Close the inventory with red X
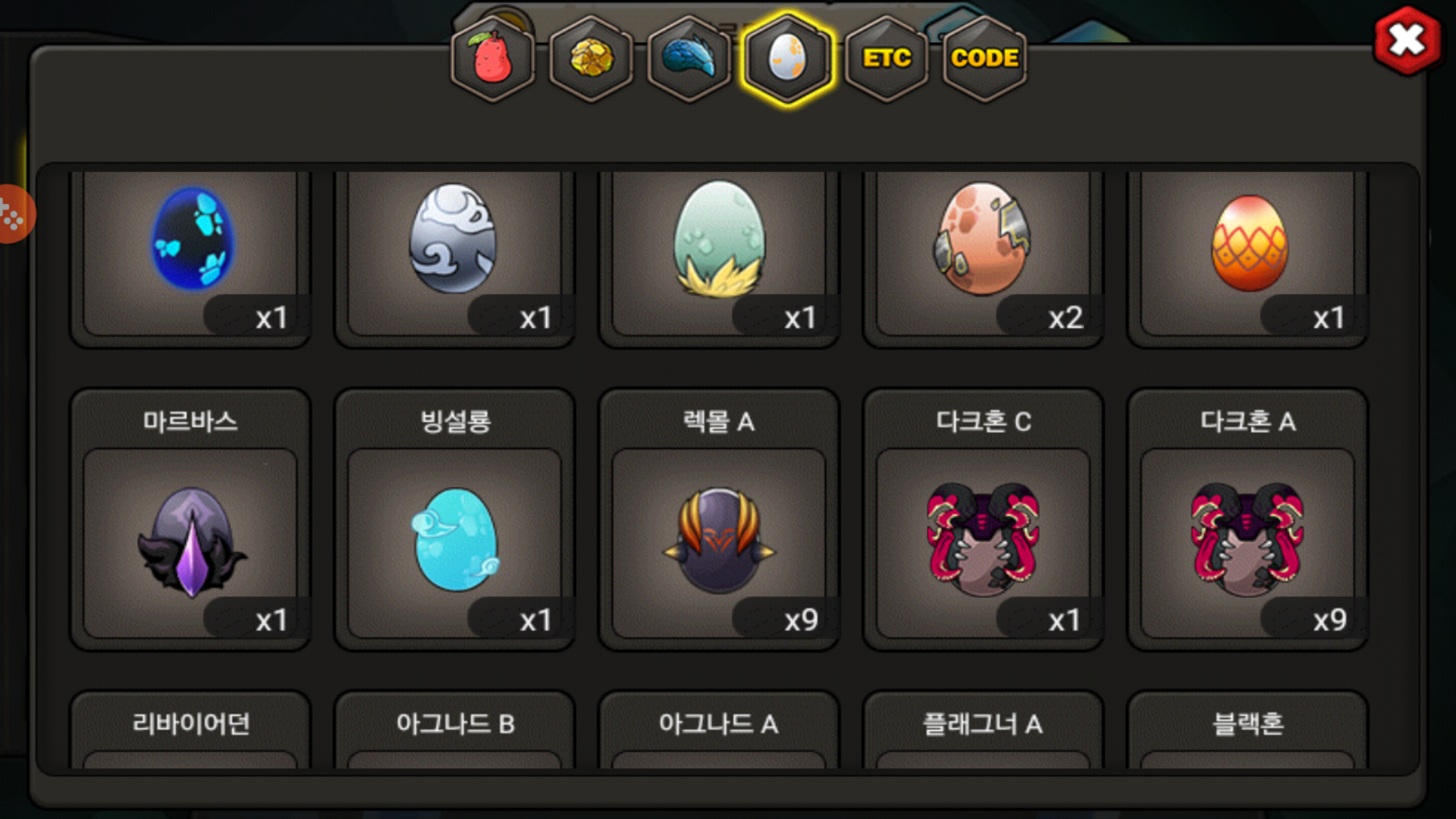The width and height of the screenshot is (1456, 819). pos(1407,40)
